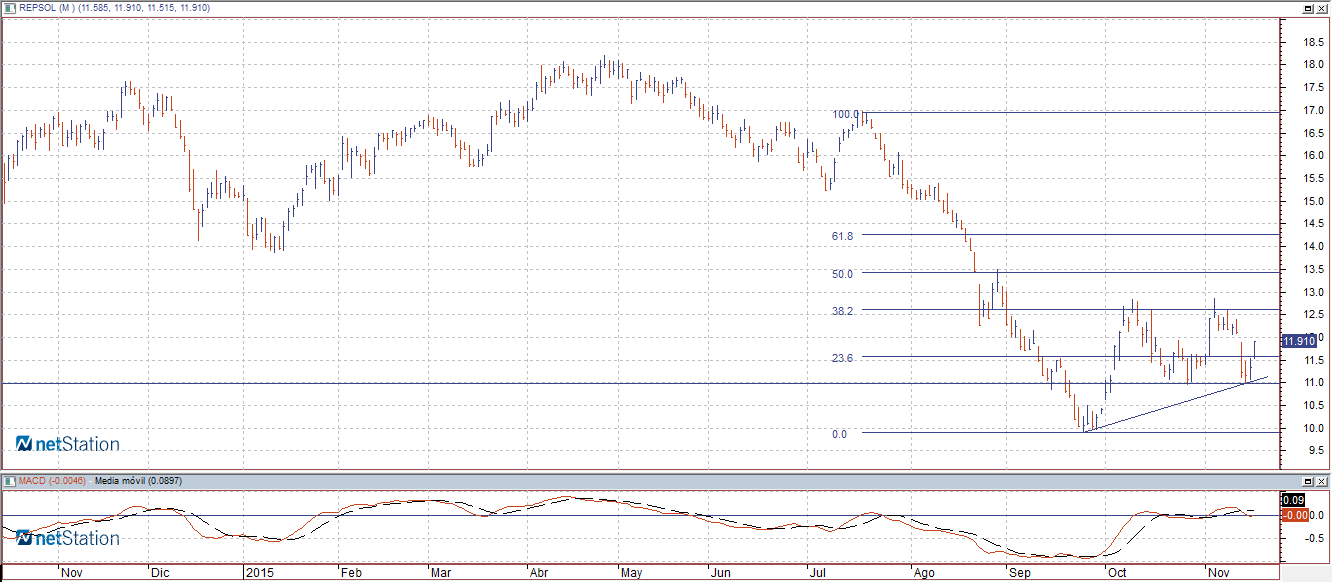
Task: Close the REPSOL price chart panel
Action: tap(1322, 7)
